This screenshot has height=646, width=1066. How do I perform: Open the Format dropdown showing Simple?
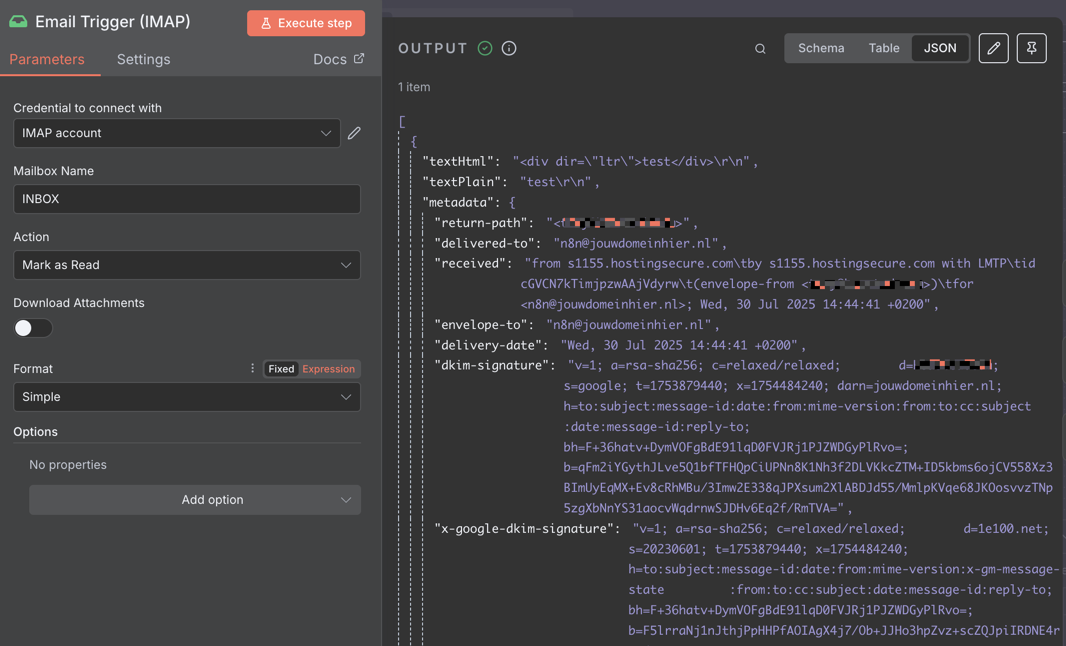click(x=187, y=396)
